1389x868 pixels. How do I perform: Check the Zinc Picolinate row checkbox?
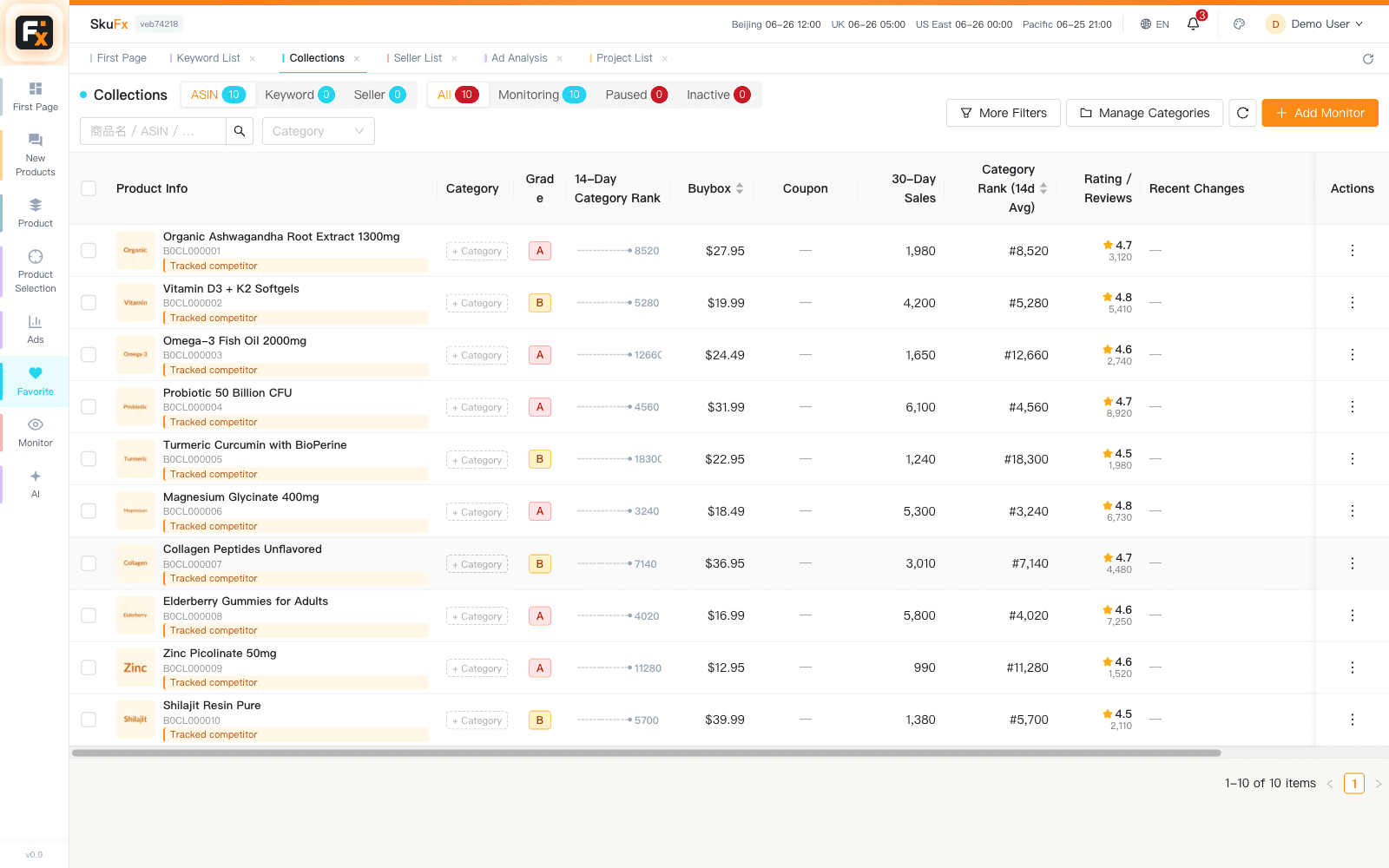click(89, 667)
